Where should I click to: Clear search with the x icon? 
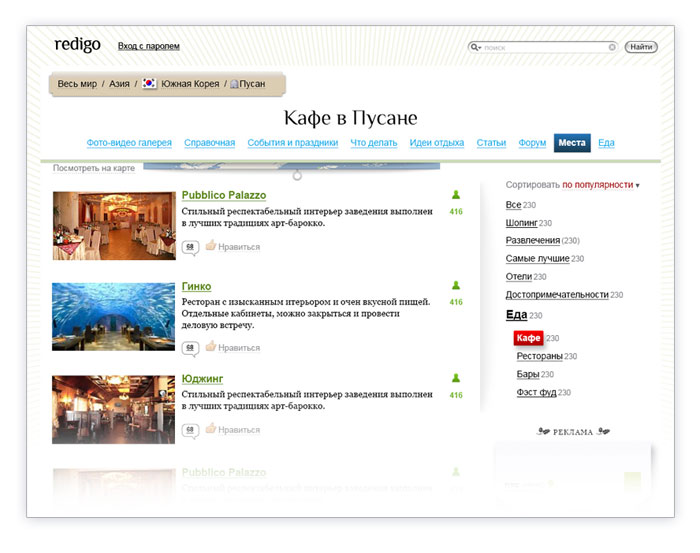[x=612, y=47]
